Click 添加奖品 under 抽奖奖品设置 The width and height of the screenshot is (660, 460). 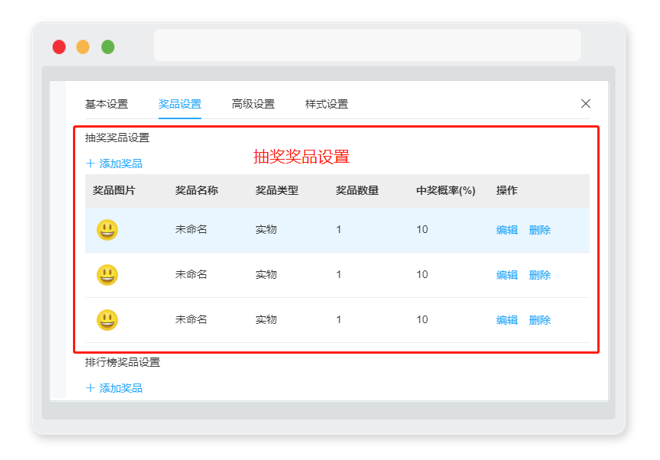coord(114,163)
